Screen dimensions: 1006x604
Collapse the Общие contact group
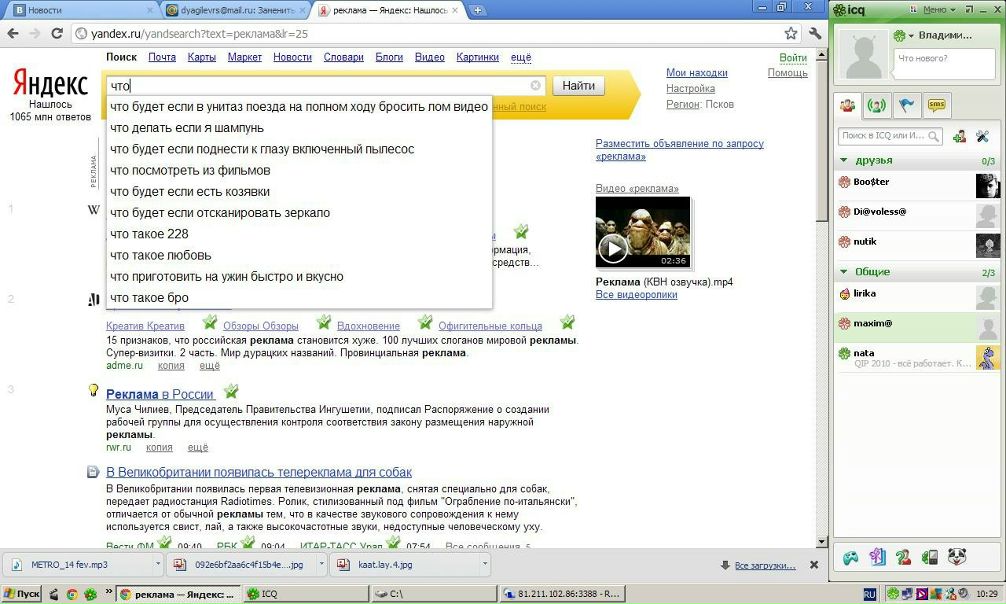click(x=845, y=272)
